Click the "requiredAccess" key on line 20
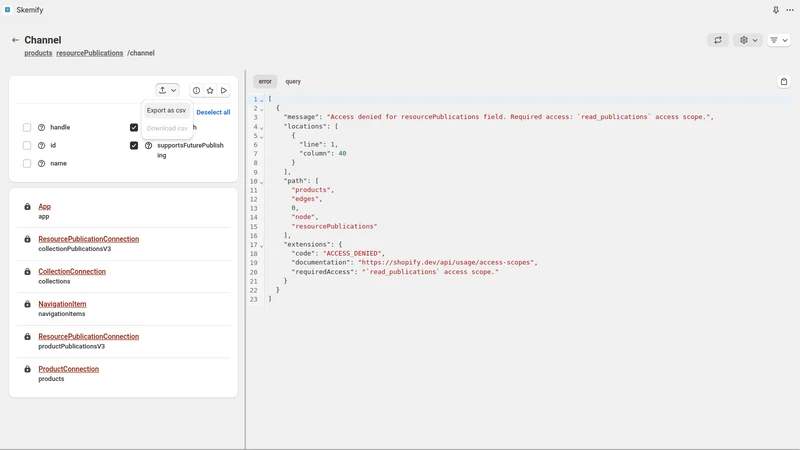This screenshot has width=800, height=450. 323,272
